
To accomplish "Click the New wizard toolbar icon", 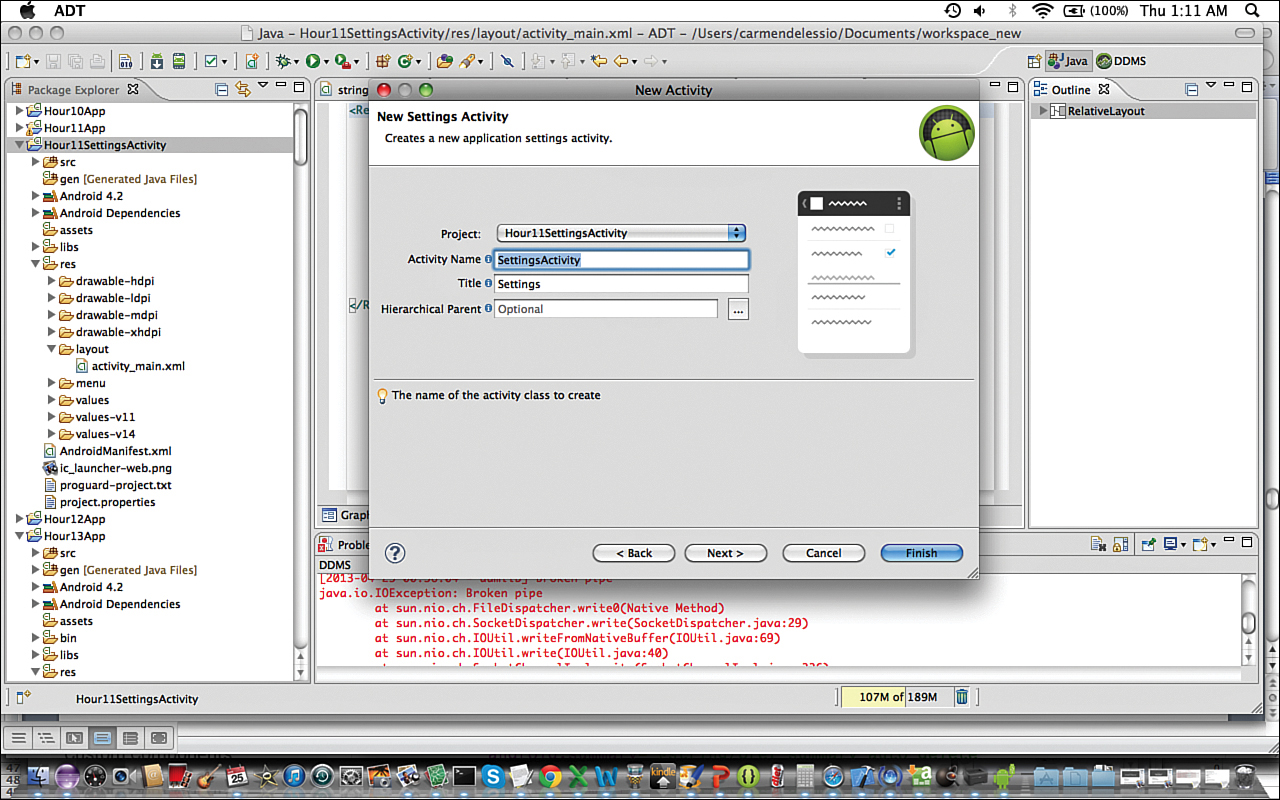I will [x=22, y=61].
